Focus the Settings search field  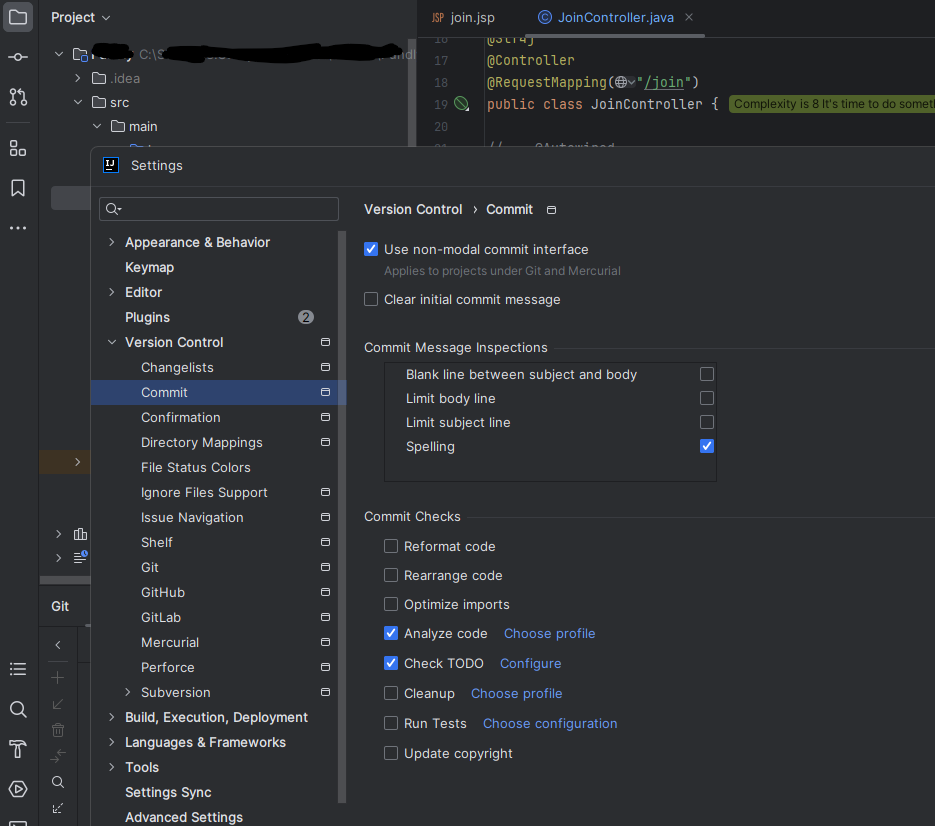[x=219, y=209]
